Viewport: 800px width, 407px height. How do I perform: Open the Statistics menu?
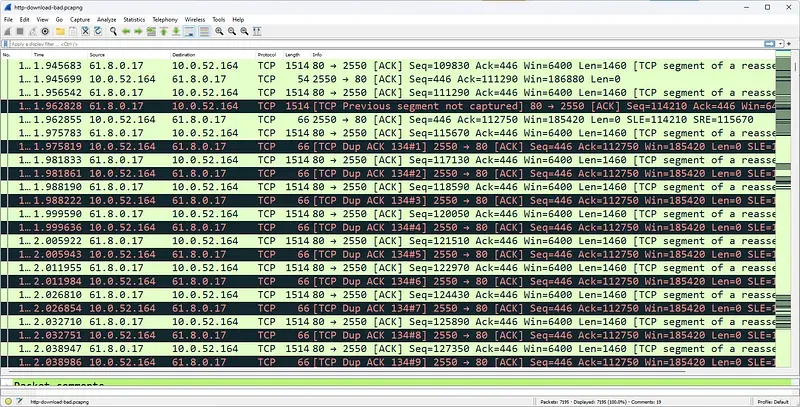tap(134, 19)
